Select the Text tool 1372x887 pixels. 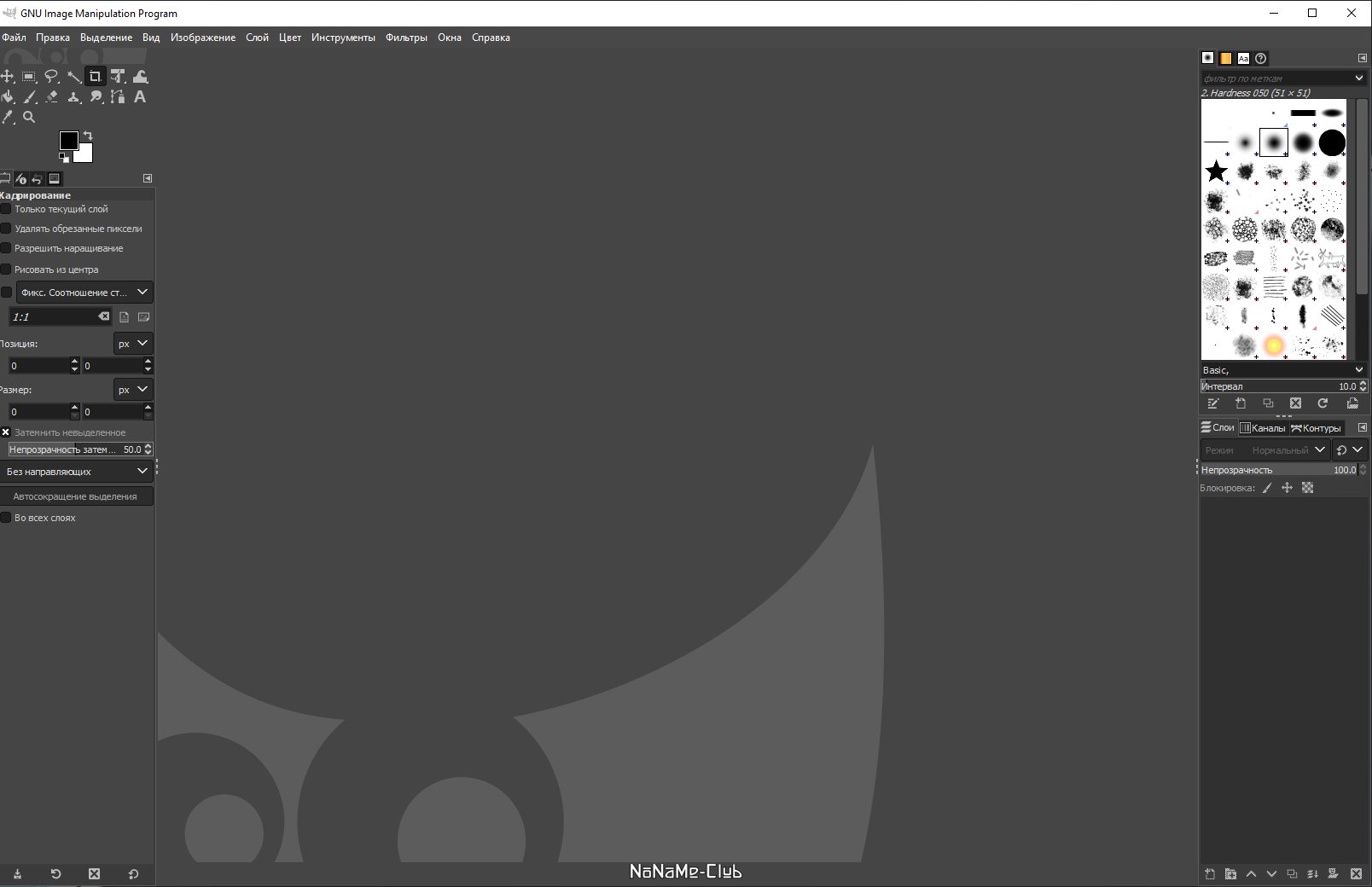point(140,97)
